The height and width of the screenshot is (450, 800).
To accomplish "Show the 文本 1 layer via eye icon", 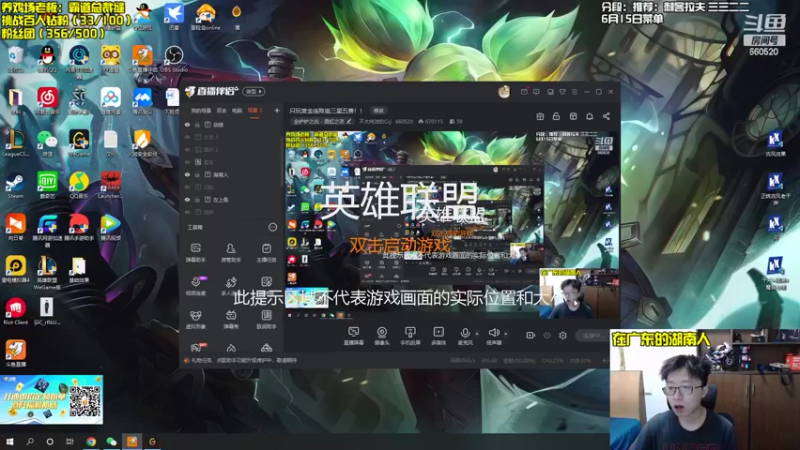I will [187, 137].
